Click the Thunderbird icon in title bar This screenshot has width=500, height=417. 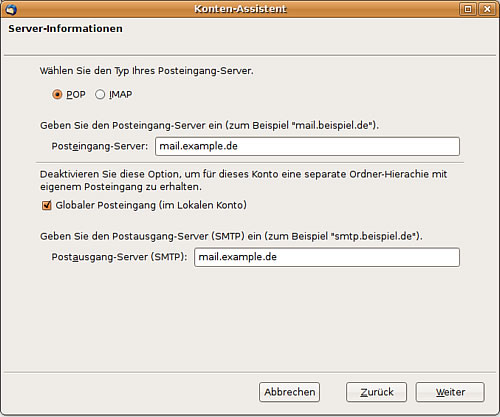click(11, 9)
